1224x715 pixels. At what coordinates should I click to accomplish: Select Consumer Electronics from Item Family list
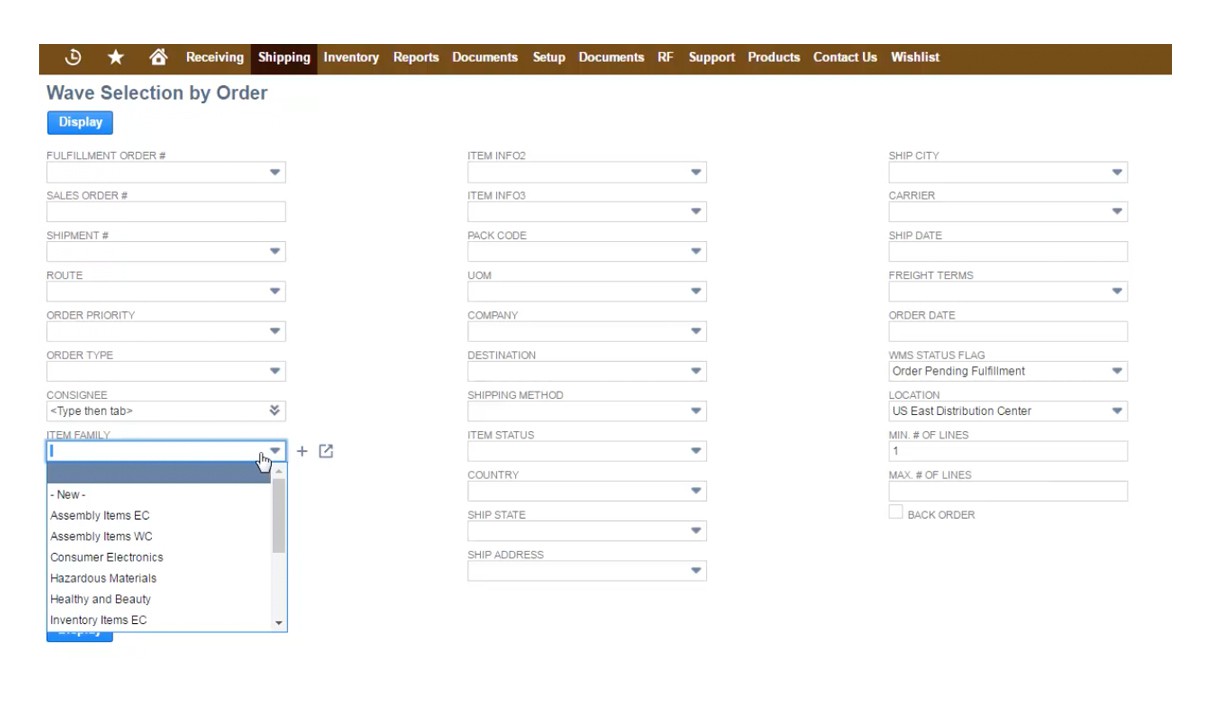106,557
